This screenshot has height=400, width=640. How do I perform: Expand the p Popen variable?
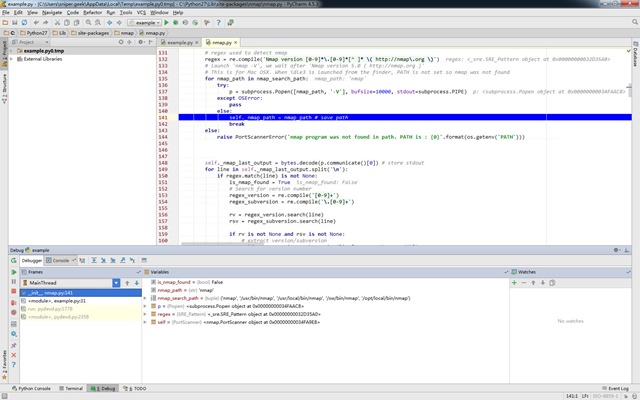click(145, 306)
